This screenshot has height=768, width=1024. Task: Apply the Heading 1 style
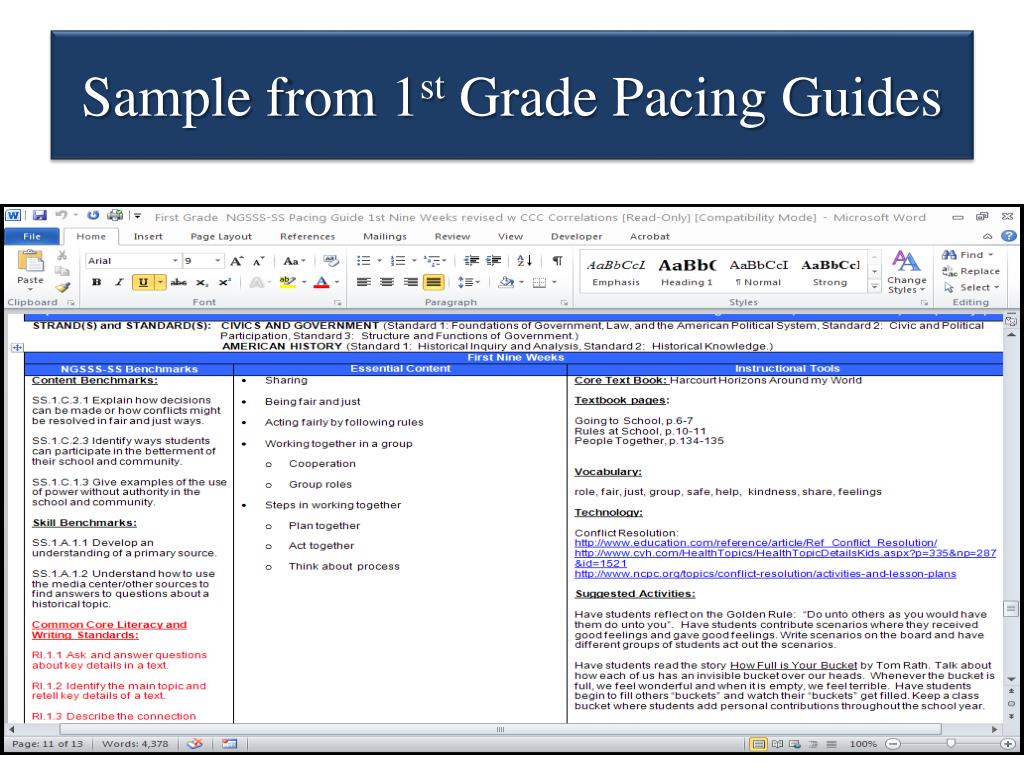point(687,272)
